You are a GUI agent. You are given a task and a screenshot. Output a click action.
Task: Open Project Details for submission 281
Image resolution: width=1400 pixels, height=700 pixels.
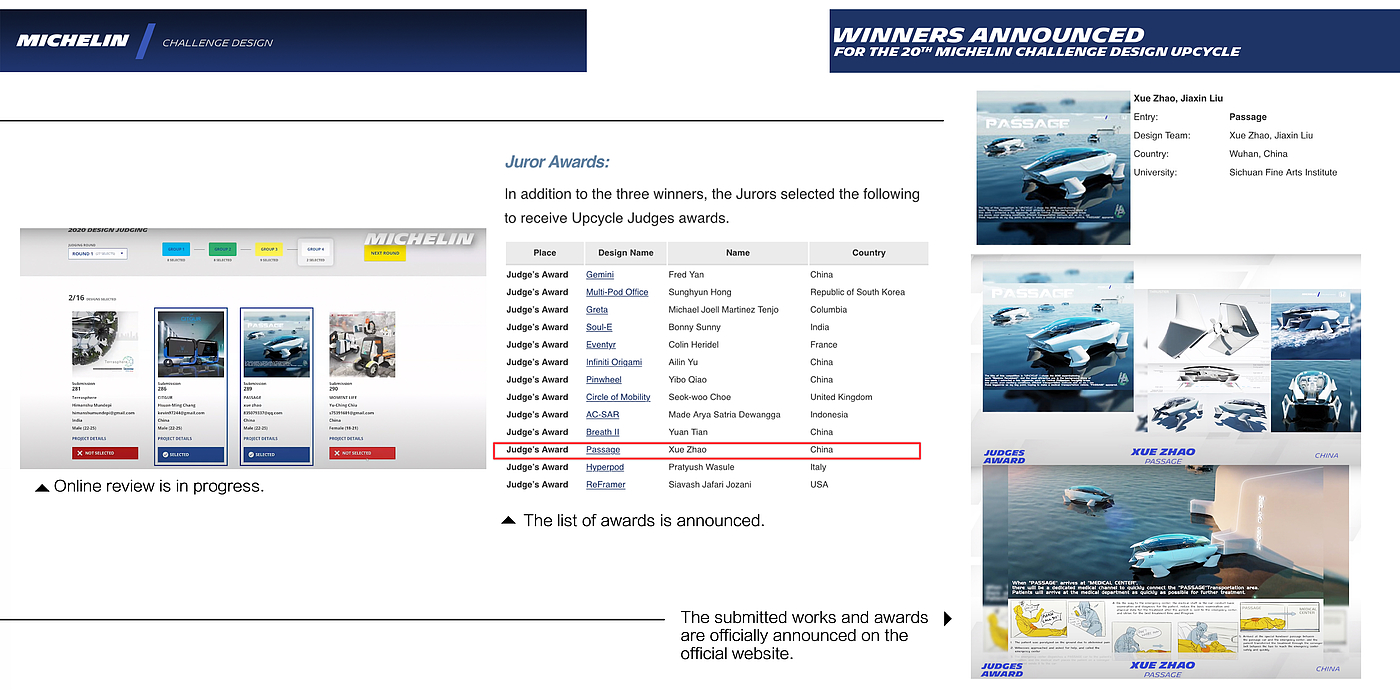coord(89,439)
